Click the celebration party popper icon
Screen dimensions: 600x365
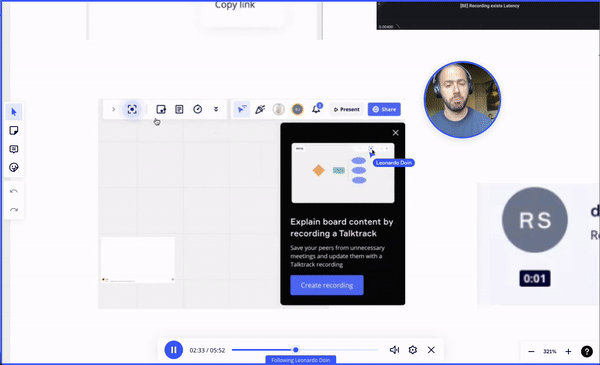[x=260, y=109]
